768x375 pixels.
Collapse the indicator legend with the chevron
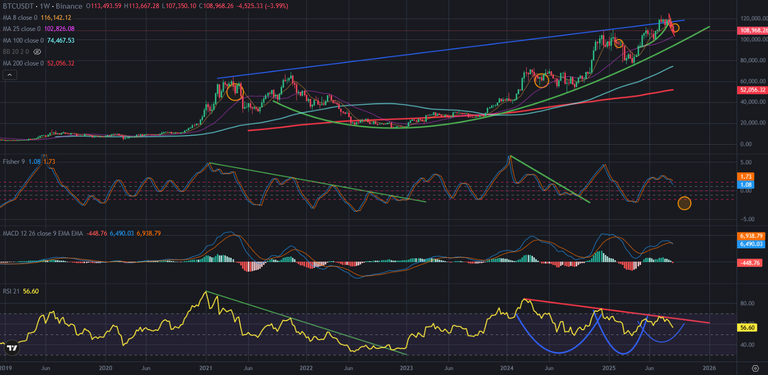[x=9, y=74]
